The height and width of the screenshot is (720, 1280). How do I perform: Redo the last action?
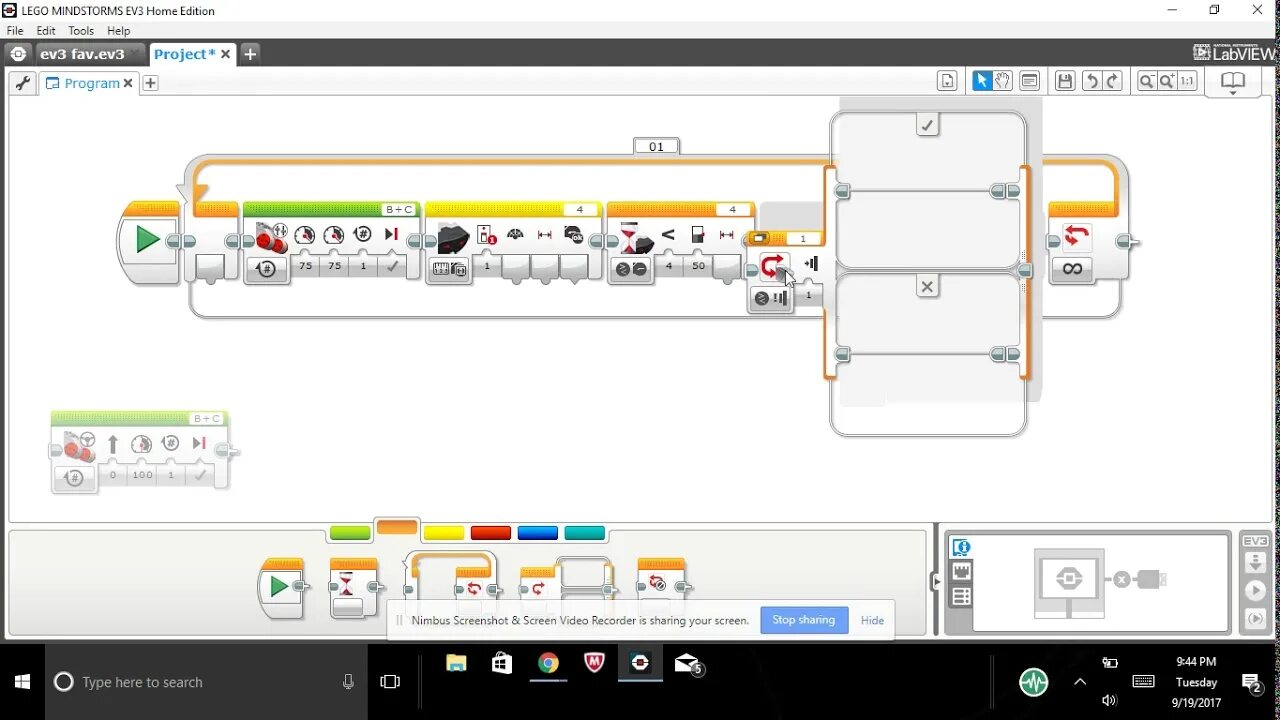tap(1112, 82)
